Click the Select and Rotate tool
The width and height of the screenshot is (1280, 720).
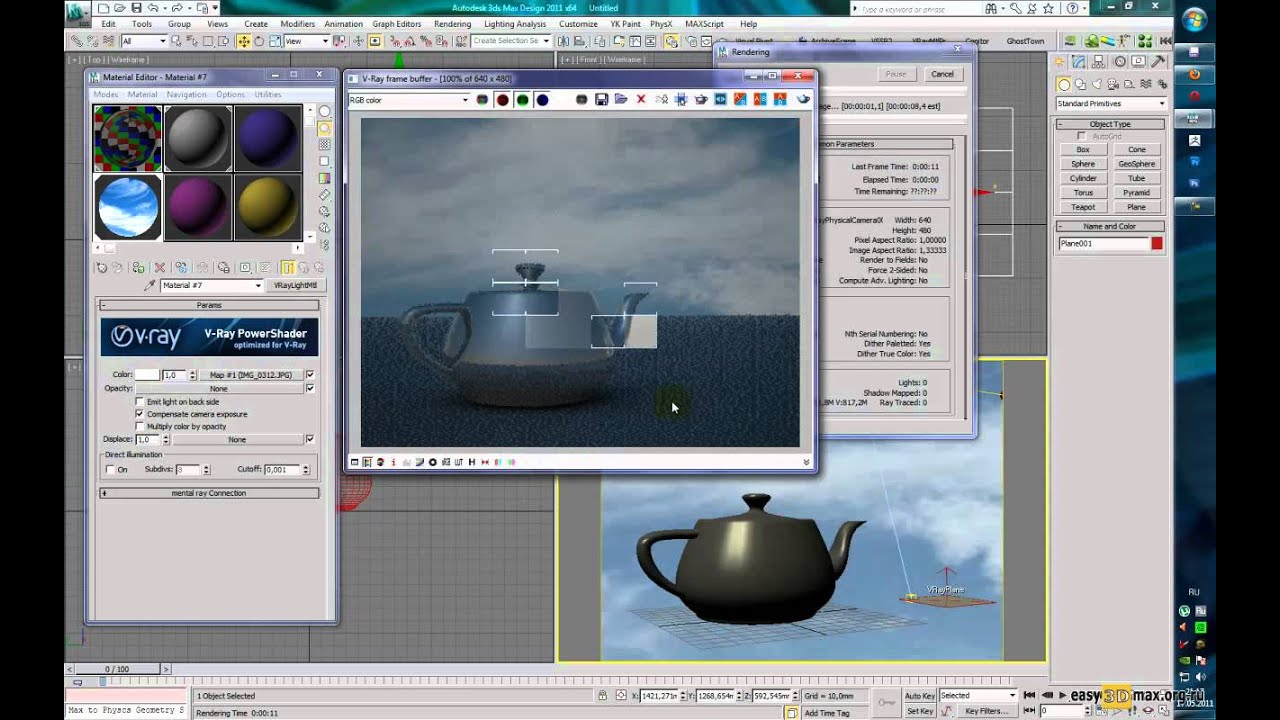pos(259,41)
